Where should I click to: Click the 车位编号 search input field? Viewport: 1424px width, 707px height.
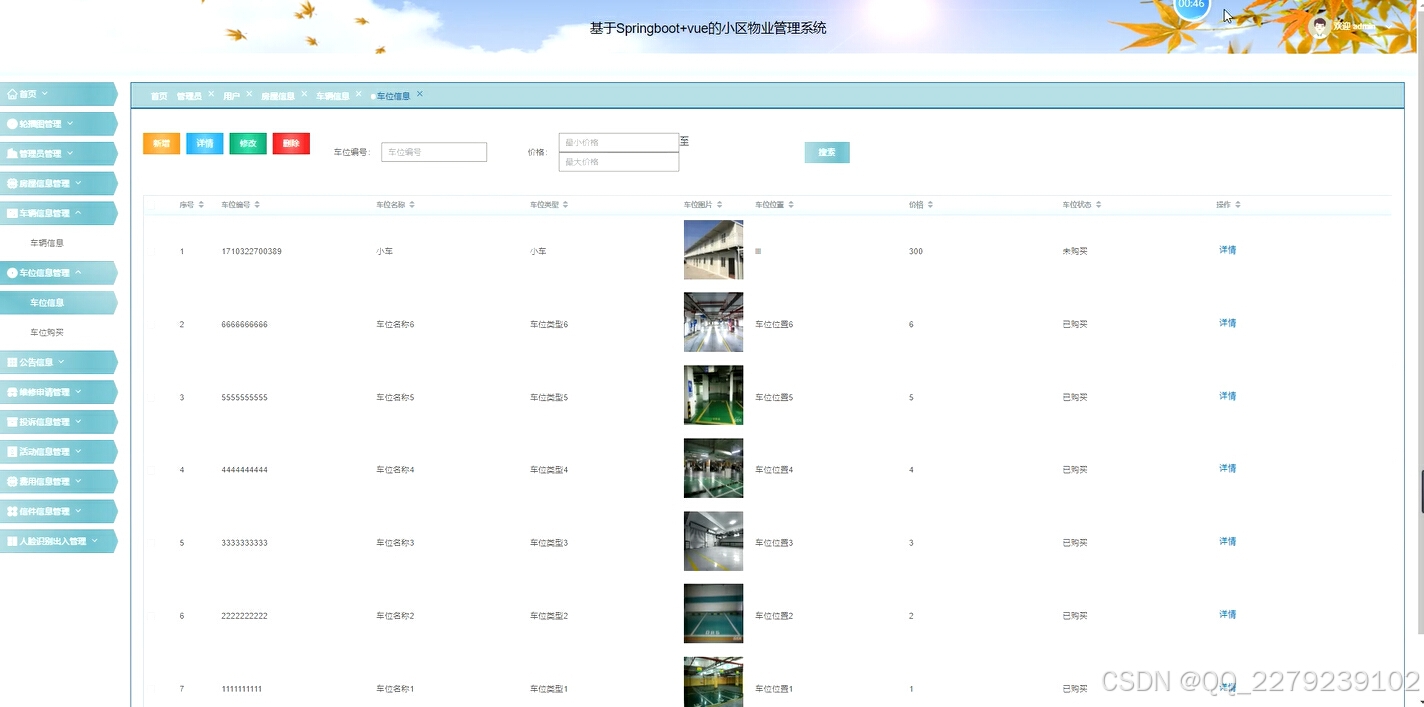[x=433, y=151]
